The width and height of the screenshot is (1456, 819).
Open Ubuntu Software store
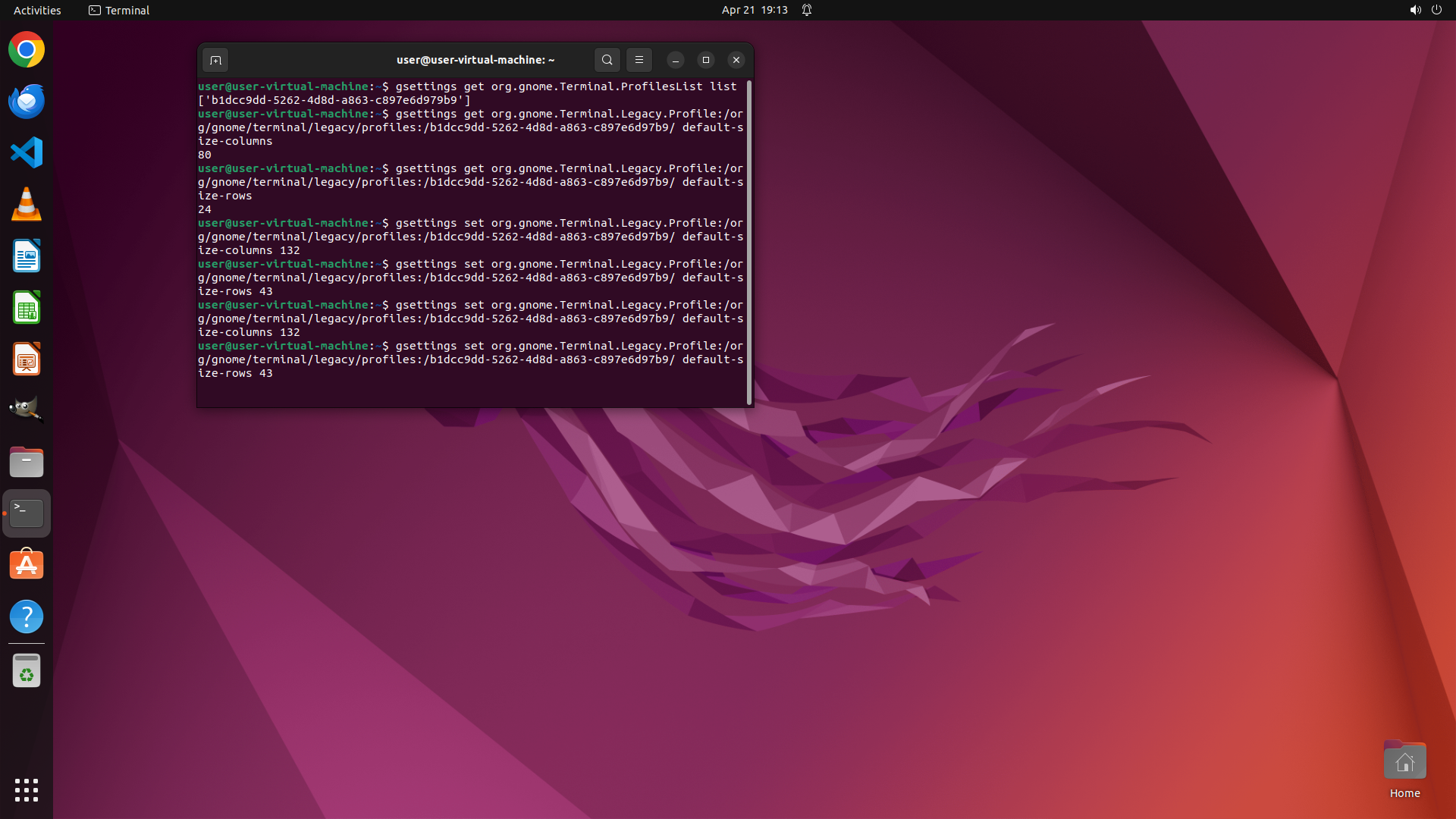coord(27,565)
